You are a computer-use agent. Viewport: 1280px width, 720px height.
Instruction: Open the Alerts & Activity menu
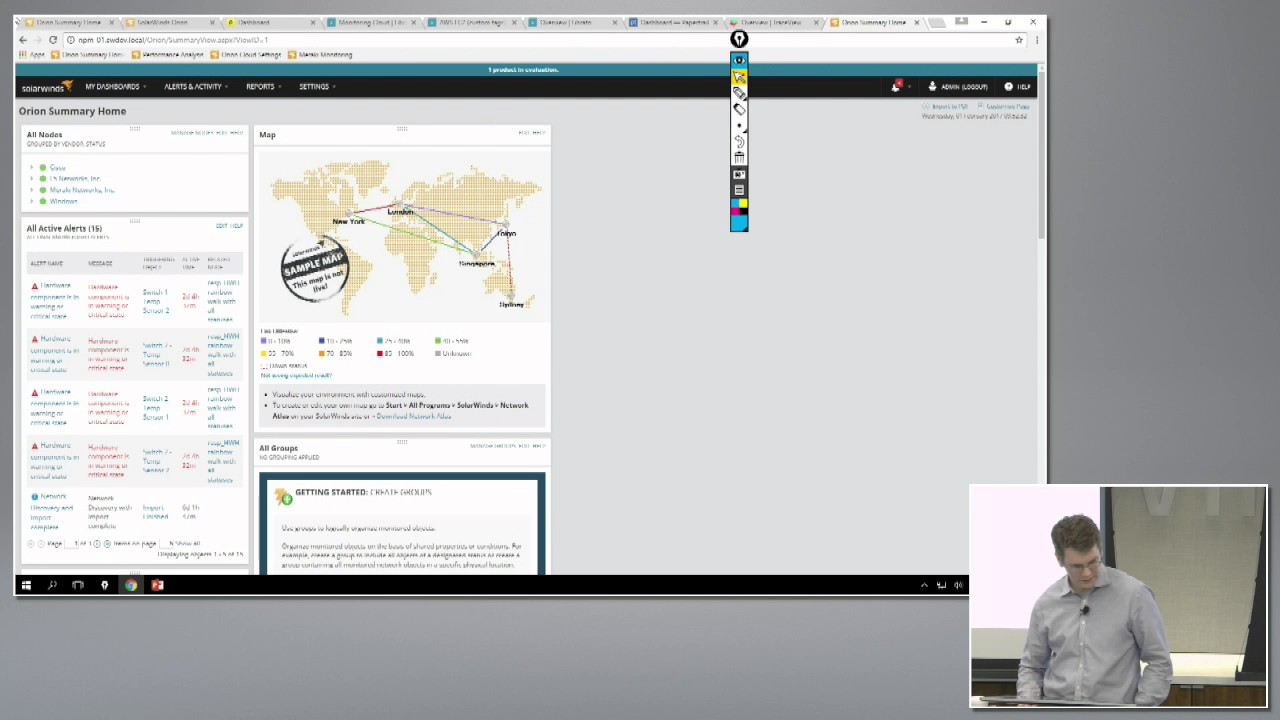click(196, 87)
